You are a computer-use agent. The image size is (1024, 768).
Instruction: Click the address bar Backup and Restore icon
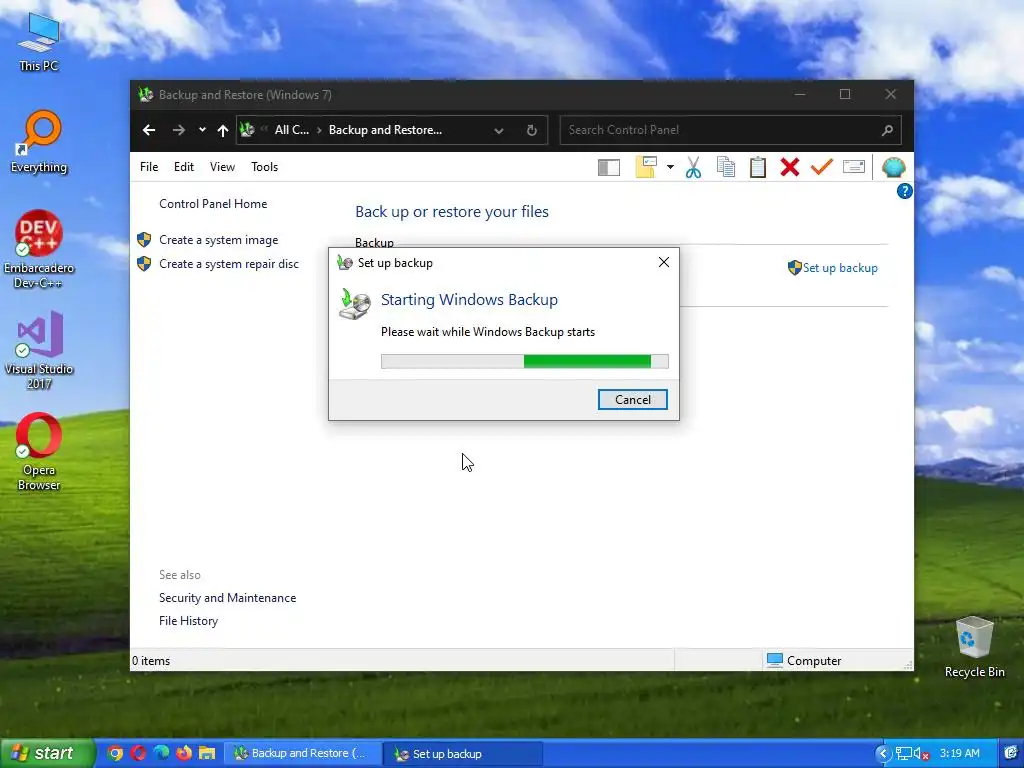point(247,129)
